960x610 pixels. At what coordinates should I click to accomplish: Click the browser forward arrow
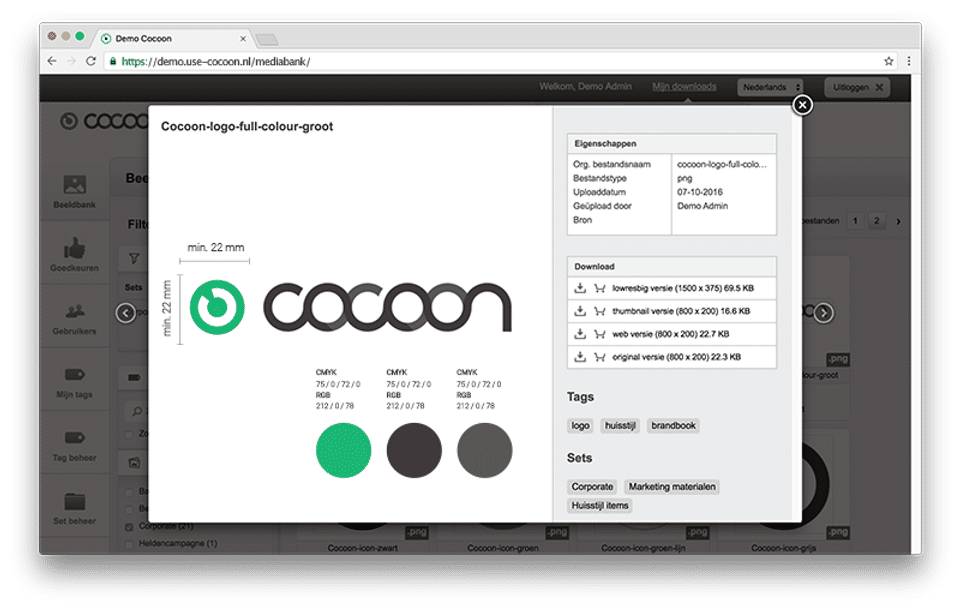71,61
